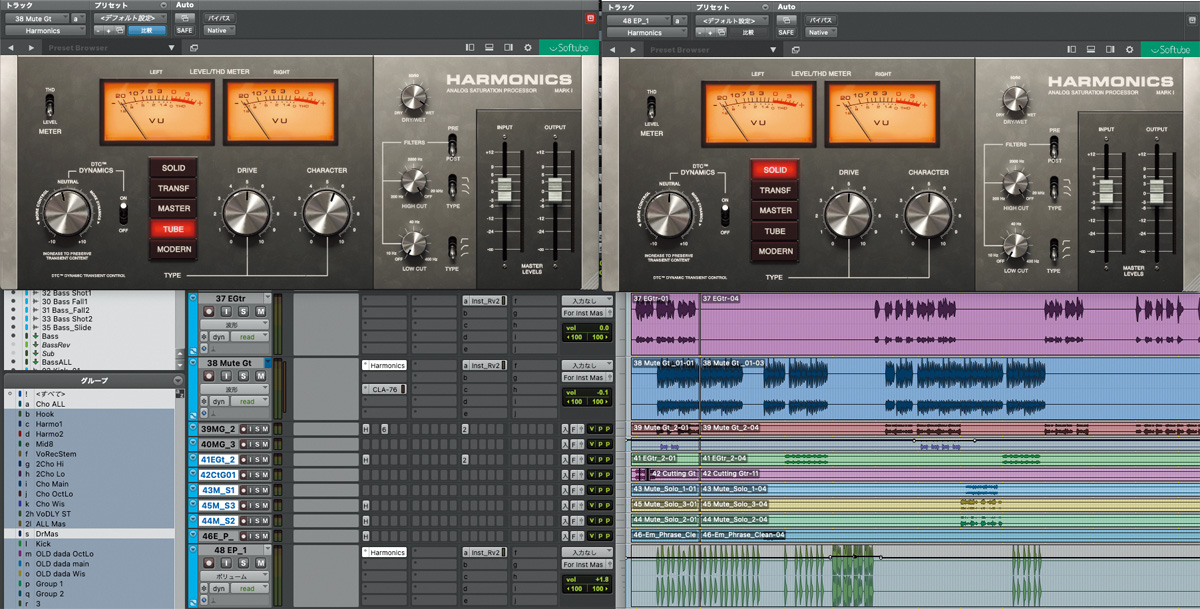This screenshot has height=609, width=1200.
Task: Click the settings gear in the left Harmonics toolbar
Action: pos(528,48)
